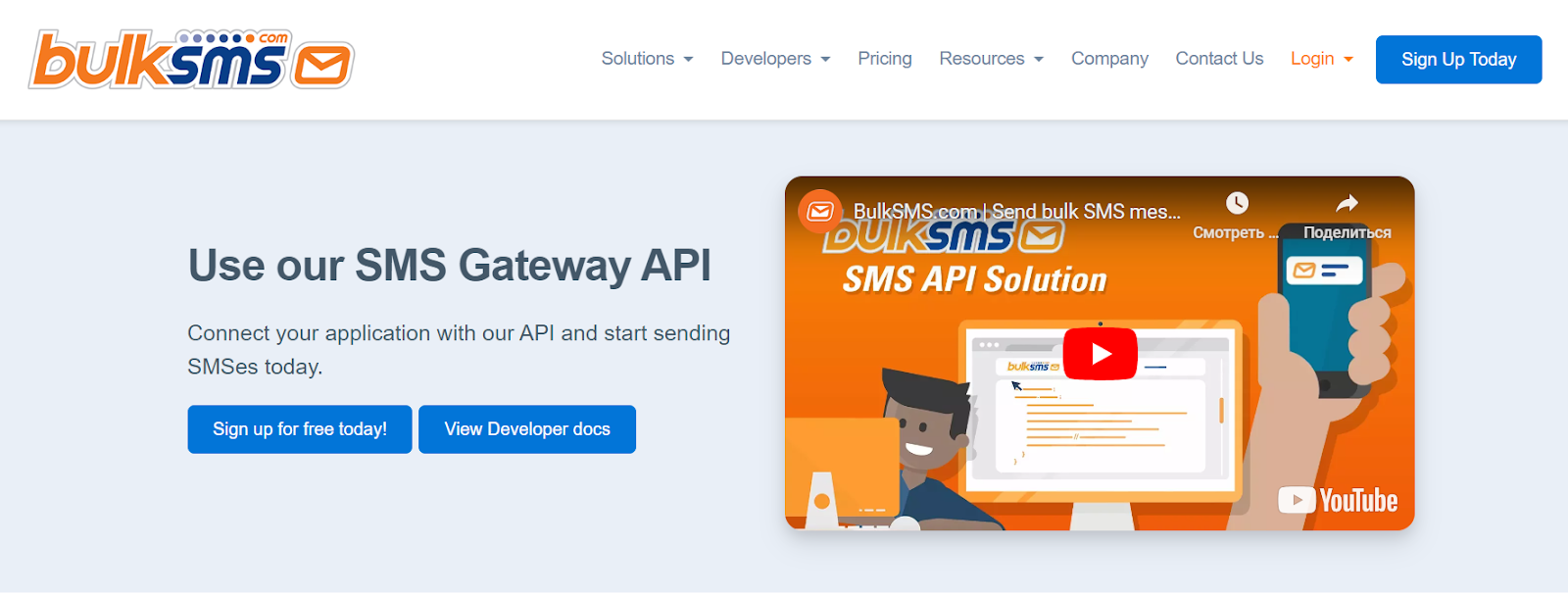Click the Sign Up Today button
1568x597 pixels.
pyautogui.click(x=1458, y=60)
